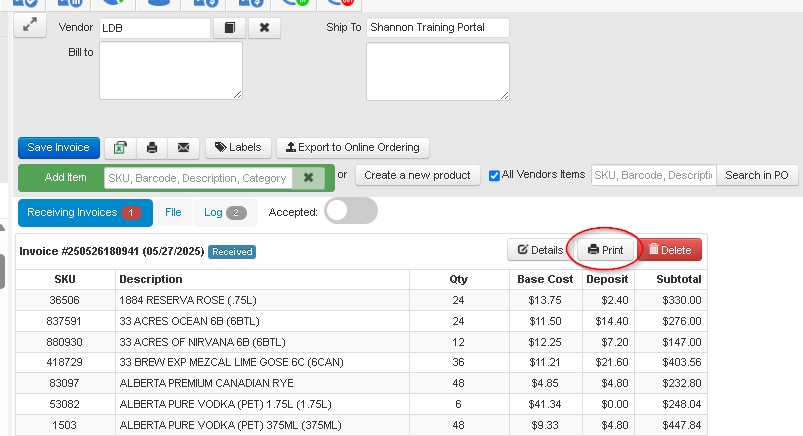803x436 pixels.
Task: Click base cost $41.34 cell
Action: tap(545, 404)
